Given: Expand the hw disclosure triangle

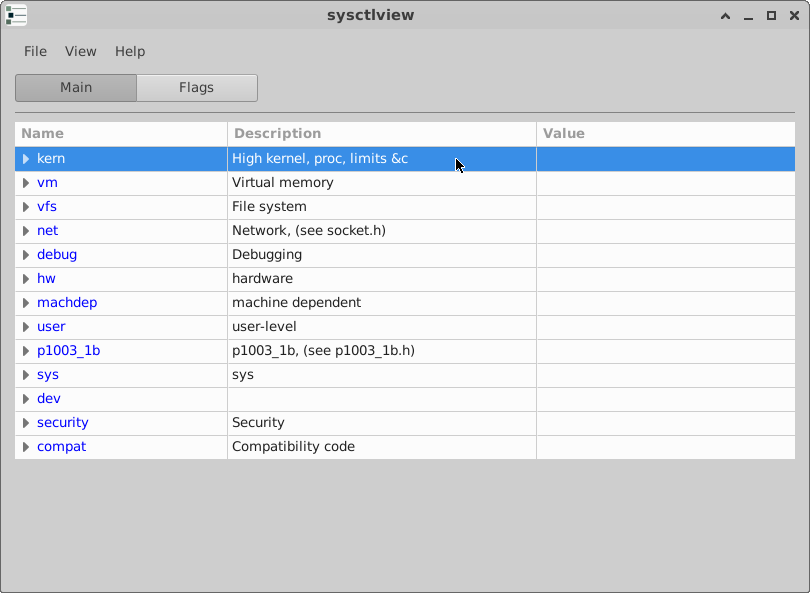Looking at the screenshot, I should 26,279.
